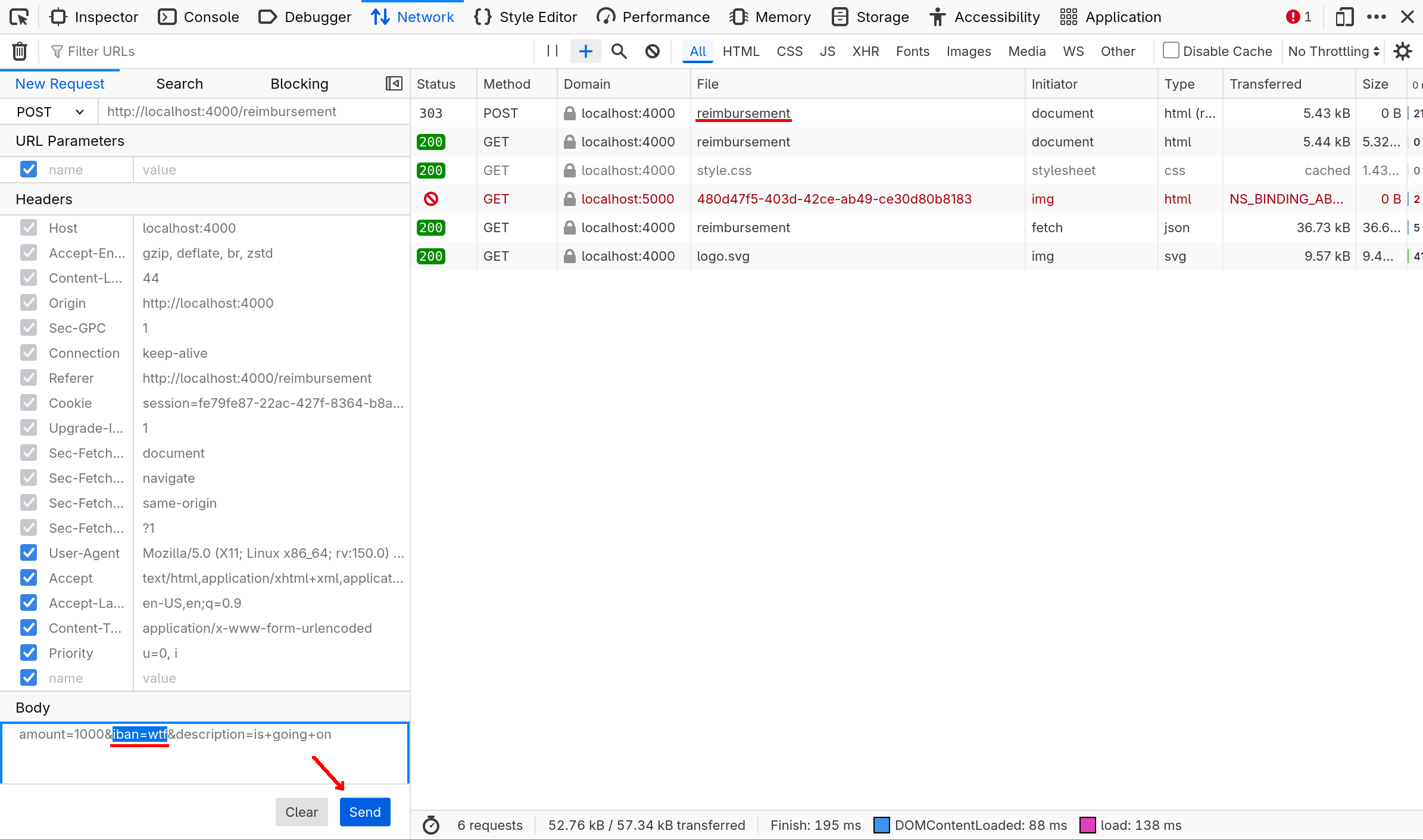Viewport: 1423px width, 840px height.
Task: Close the developer tools
Action: pos(1408,17)
